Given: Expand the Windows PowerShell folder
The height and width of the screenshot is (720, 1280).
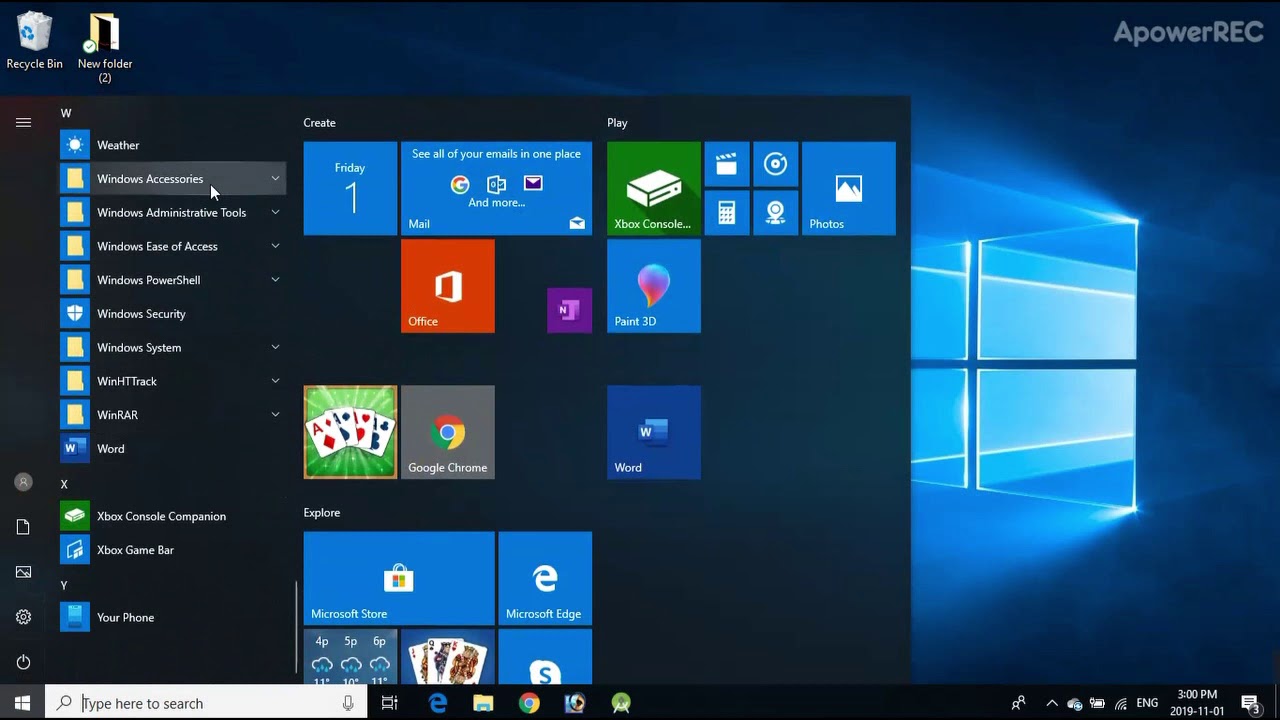Looking at the screenshot, I should [x=173, y=280].
